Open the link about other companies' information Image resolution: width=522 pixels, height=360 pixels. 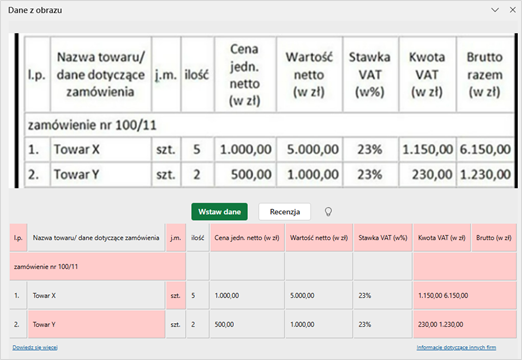pyautogui.click(x=456, y=347)
